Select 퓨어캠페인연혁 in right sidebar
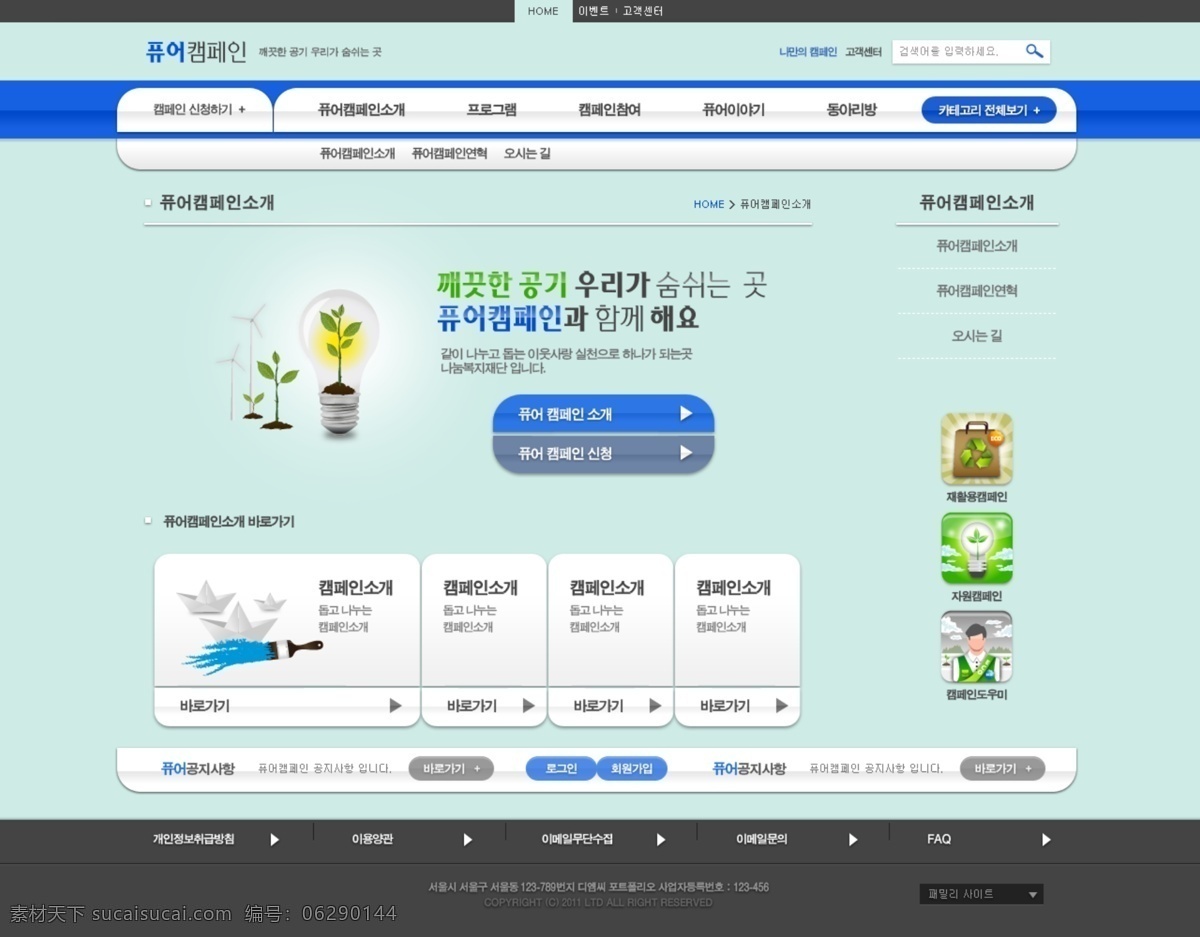Screen dimensions: 1200x937 tap(977, 291)
